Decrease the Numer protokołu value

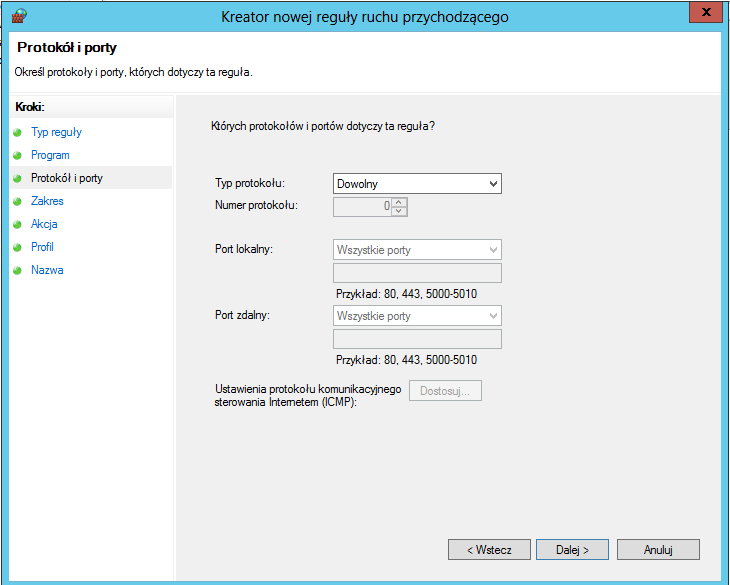tap(399, 211)
